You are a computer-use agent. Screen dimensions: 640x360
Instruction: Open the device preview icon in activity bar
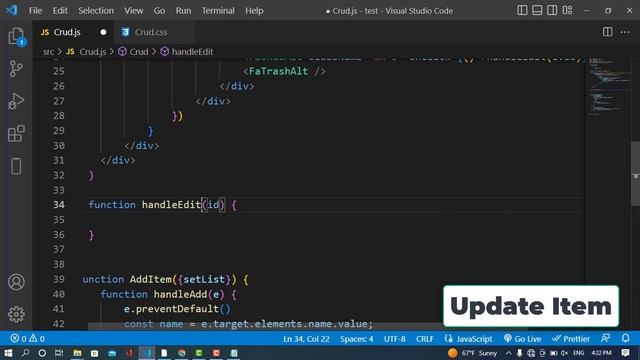[16, 166]
